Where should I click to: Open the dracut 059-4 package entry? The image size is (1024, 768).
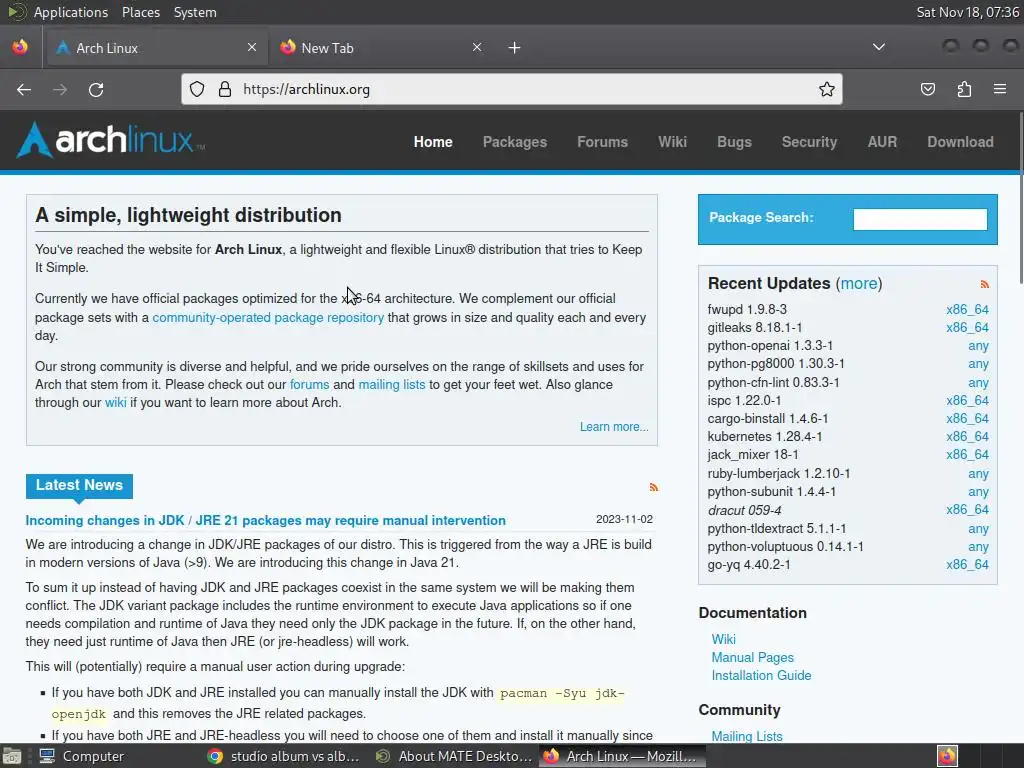[744, 510]
